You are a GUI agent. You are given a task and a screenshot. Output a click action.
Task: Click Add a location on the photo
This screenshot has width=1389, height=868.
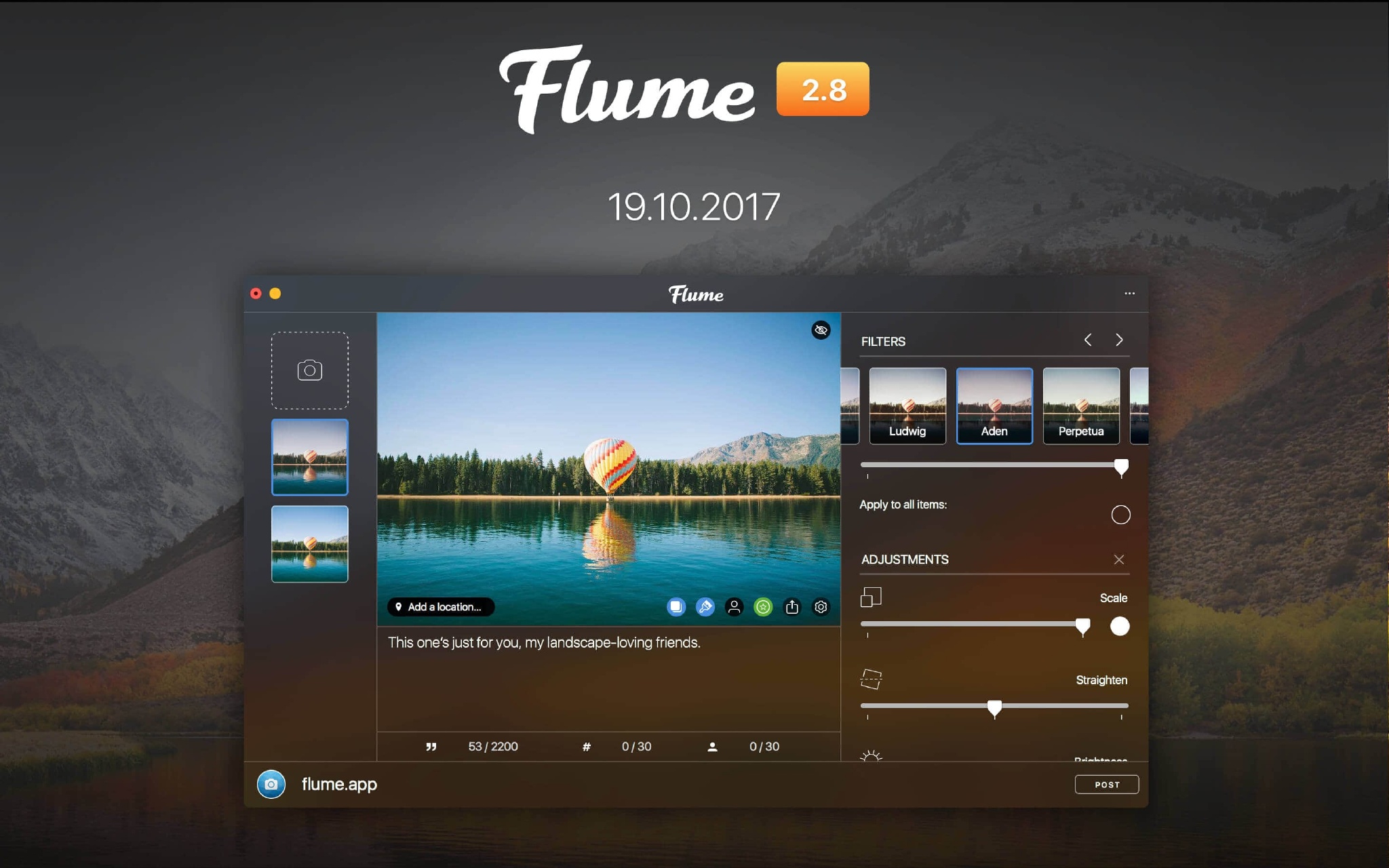coord(439,607)
